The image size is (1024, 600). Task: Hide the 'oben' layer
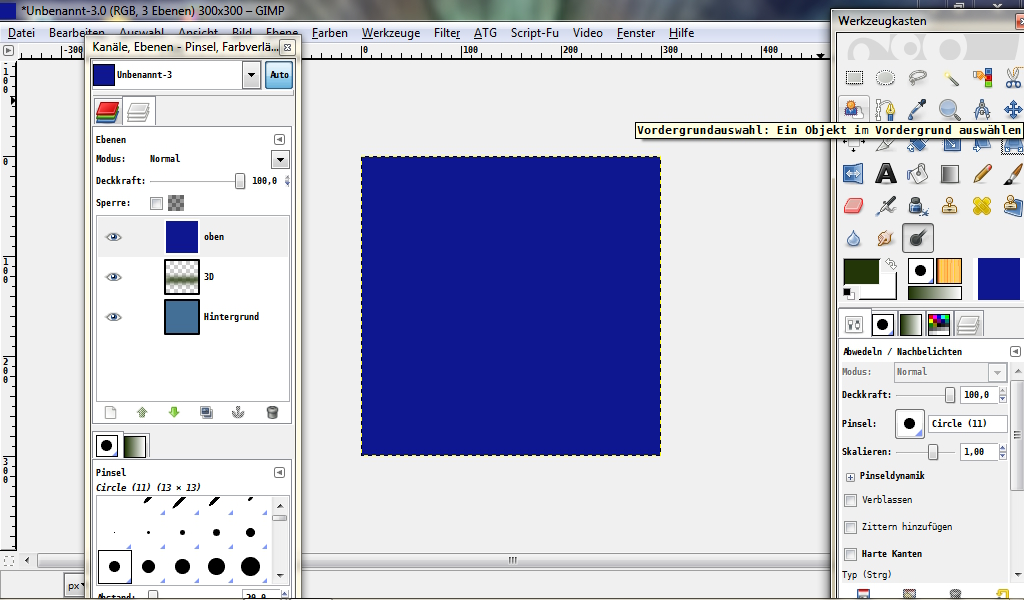(x=114, y=237)
